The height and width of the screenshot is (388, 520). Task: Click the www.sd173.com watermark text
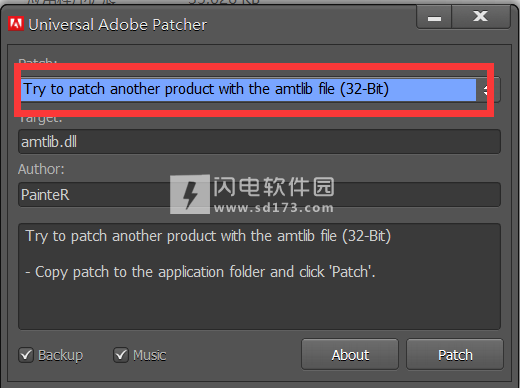(274, 208)
